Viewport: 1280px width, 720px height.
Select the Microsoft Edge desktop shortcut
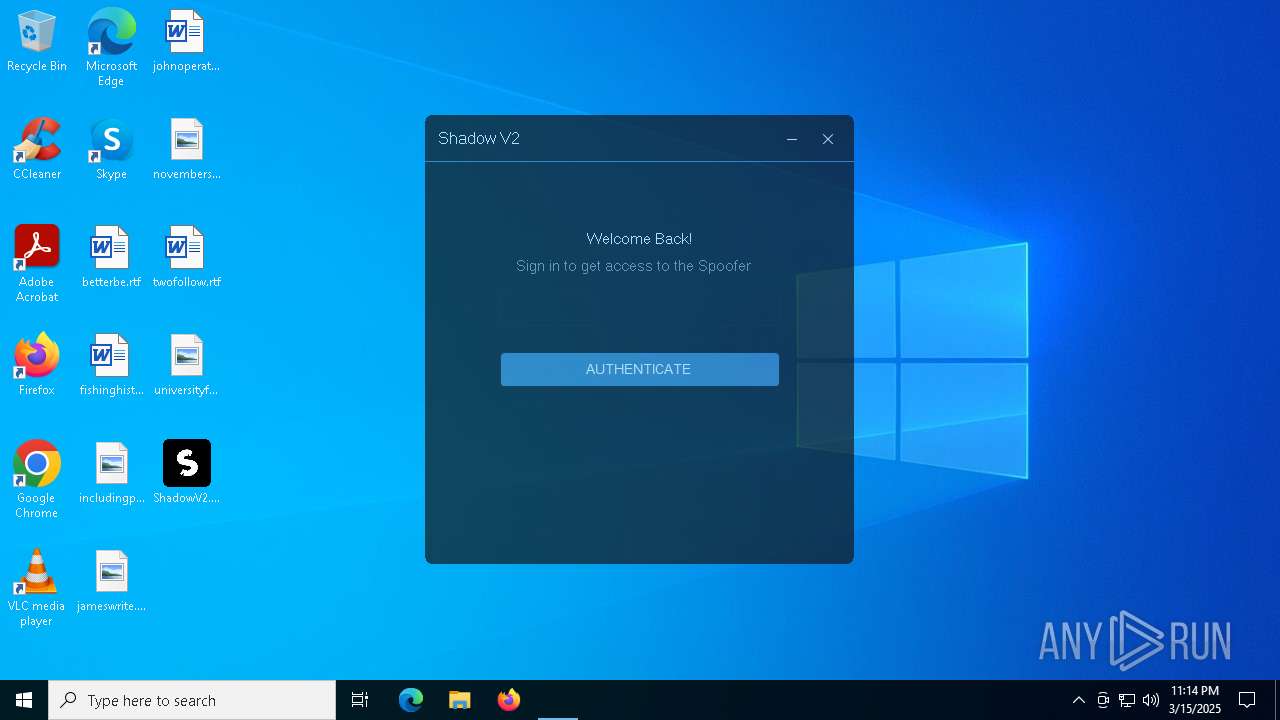click(111, 48)
